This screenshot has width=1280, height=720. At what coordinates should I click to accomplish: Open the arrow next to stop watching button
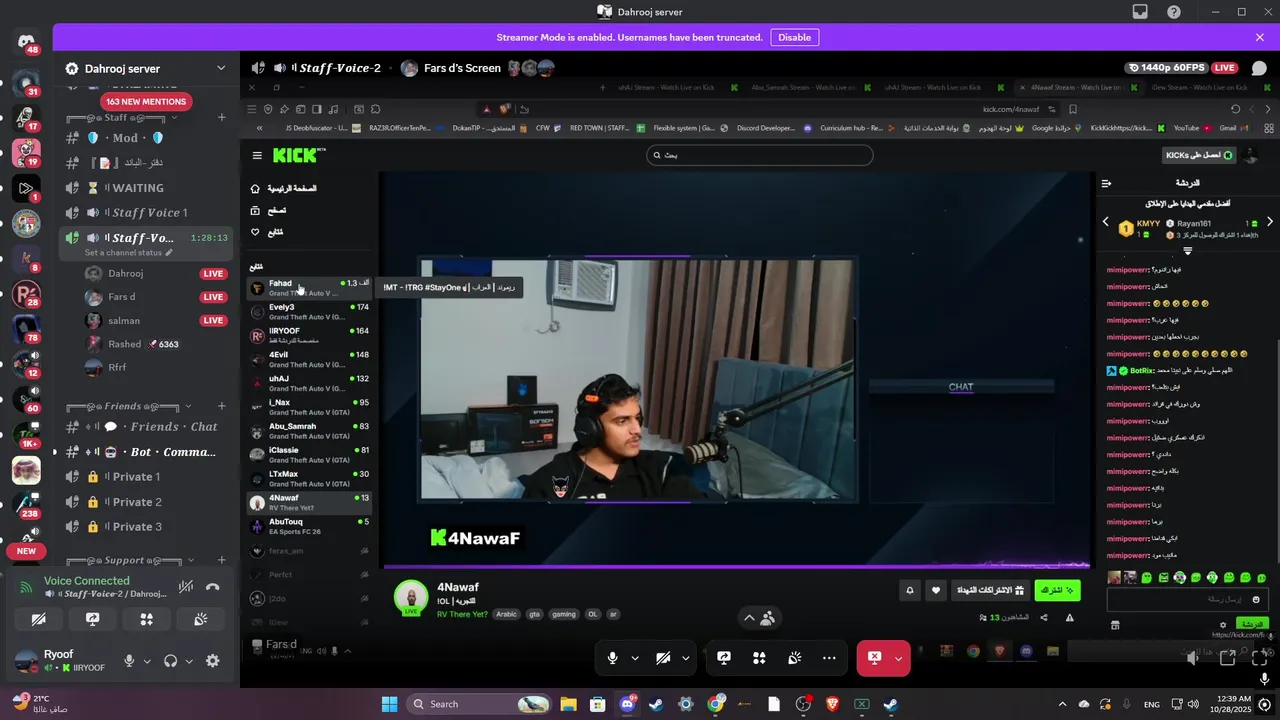click(x=899, y=658)
